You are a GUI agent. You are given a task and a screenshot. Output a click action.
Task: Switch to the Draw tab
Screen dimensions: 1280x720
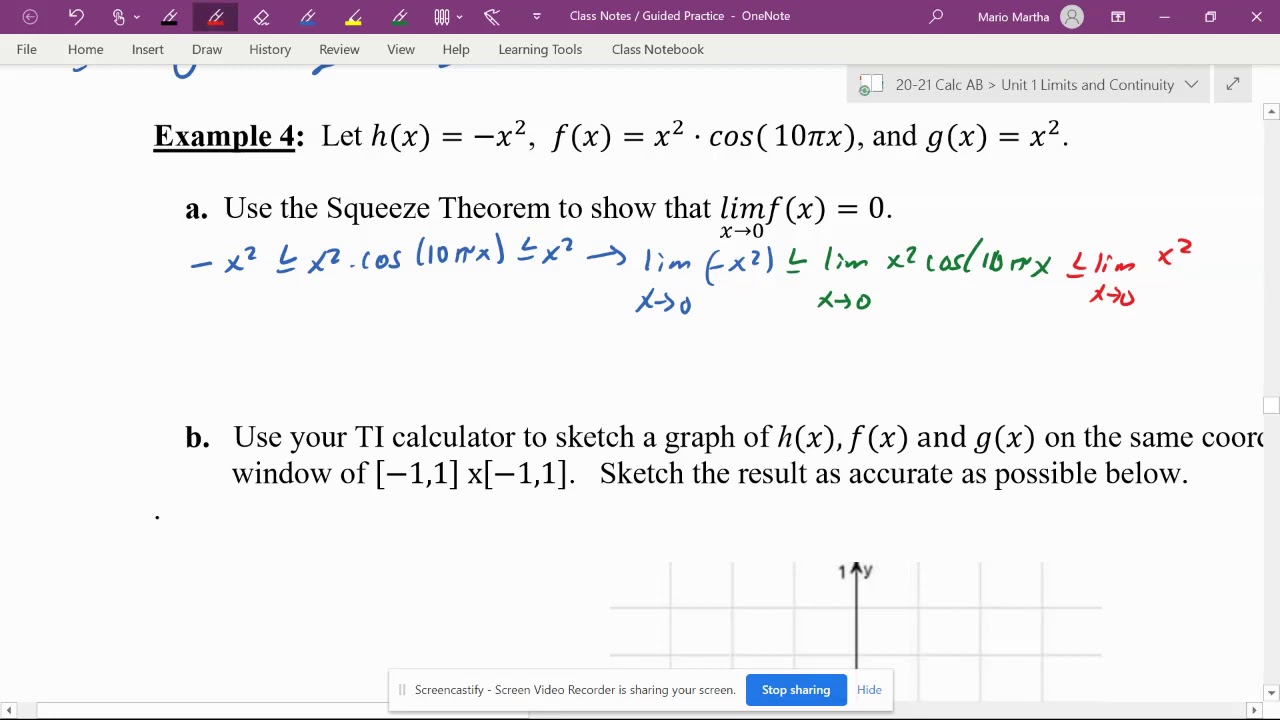coord(207,49)
